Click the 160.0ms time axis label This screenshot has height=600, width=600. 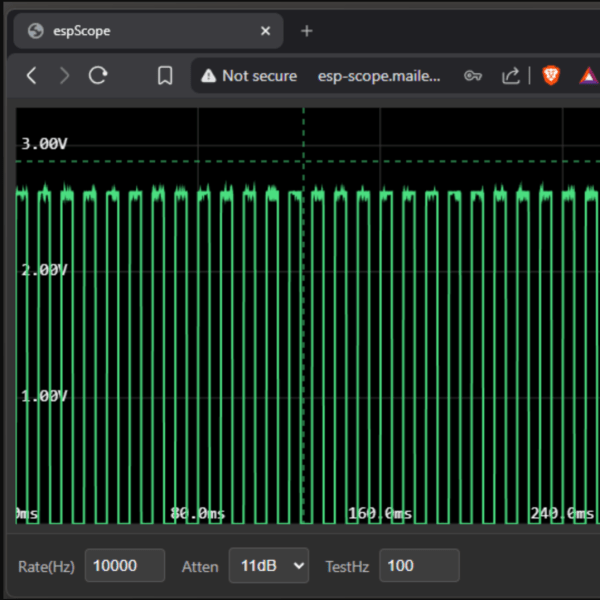pyautogui.click(x=380, y=513)
